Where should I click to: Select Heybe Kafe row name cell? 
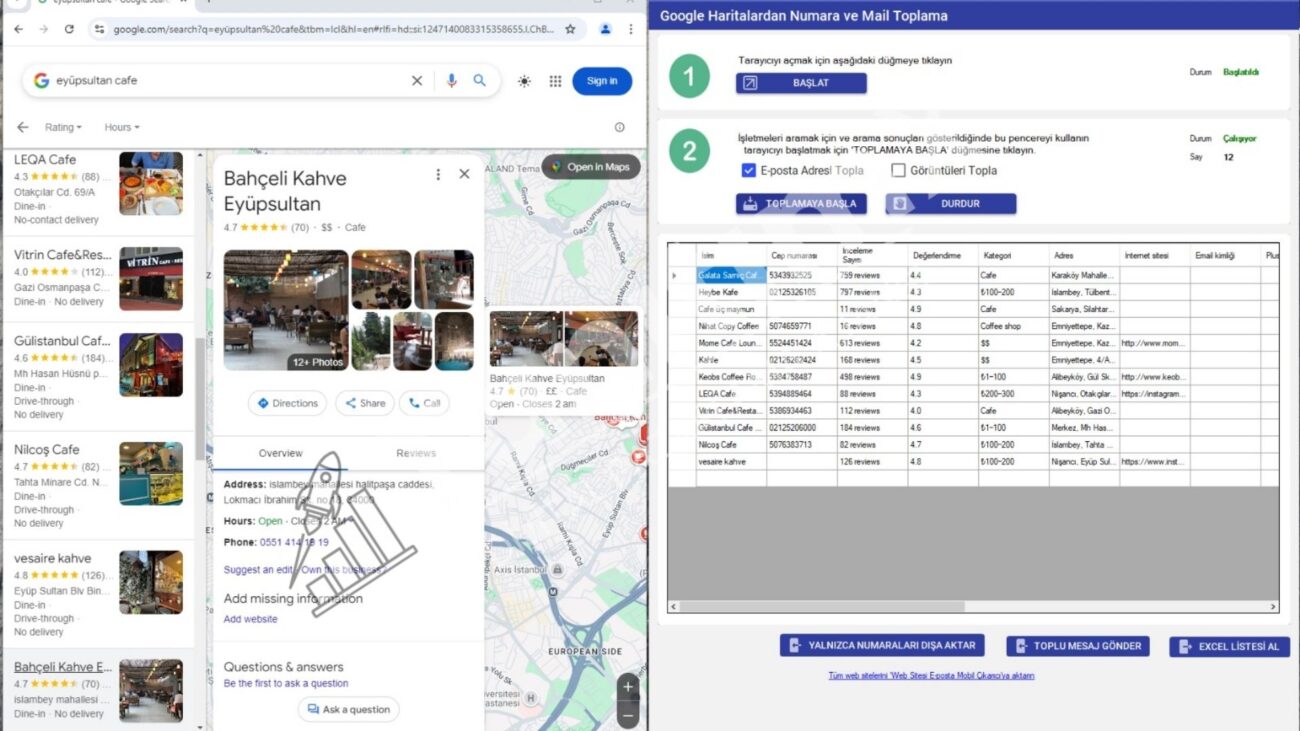[731, 292]
